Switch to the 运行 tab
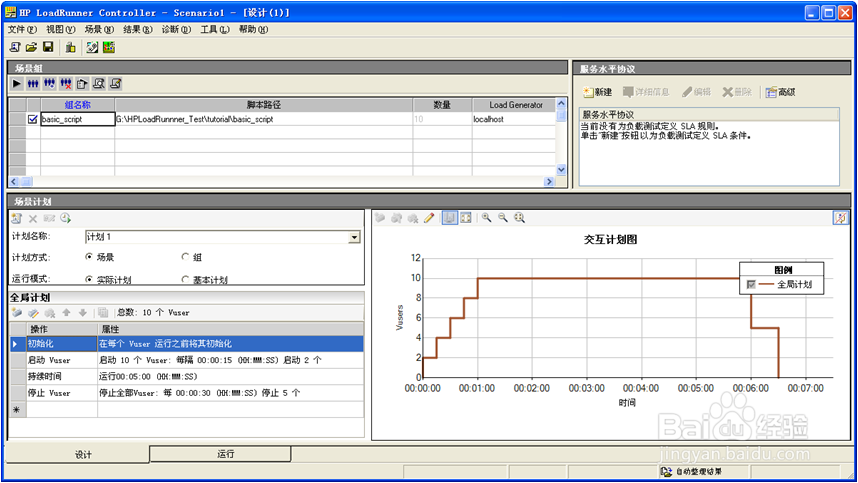This screenshot has height=483, width=858. tap(221, 454)
